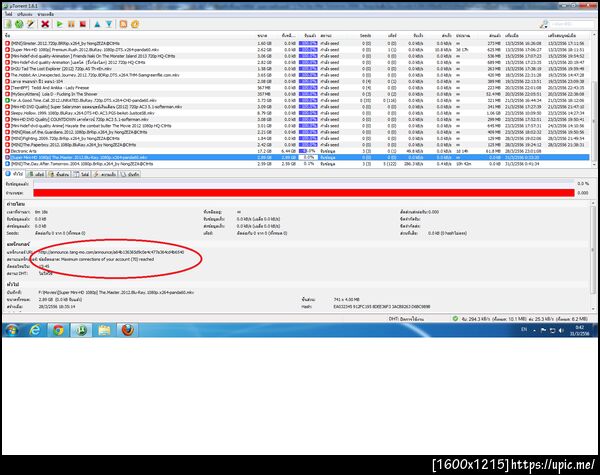
Task: Click the Move Up Queue arrow icon
Action: point(97,24)
